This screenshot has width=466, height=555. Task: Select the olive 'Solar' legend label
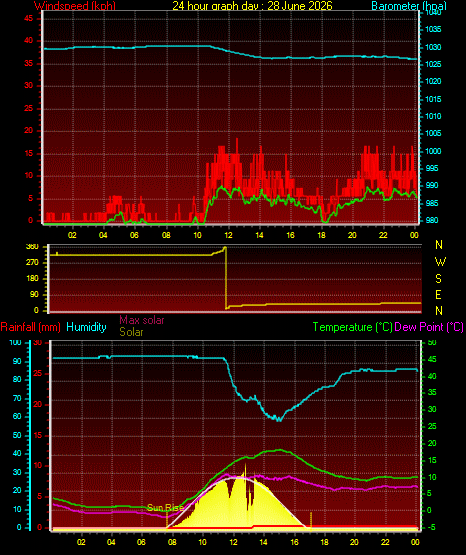click(131, 332)
